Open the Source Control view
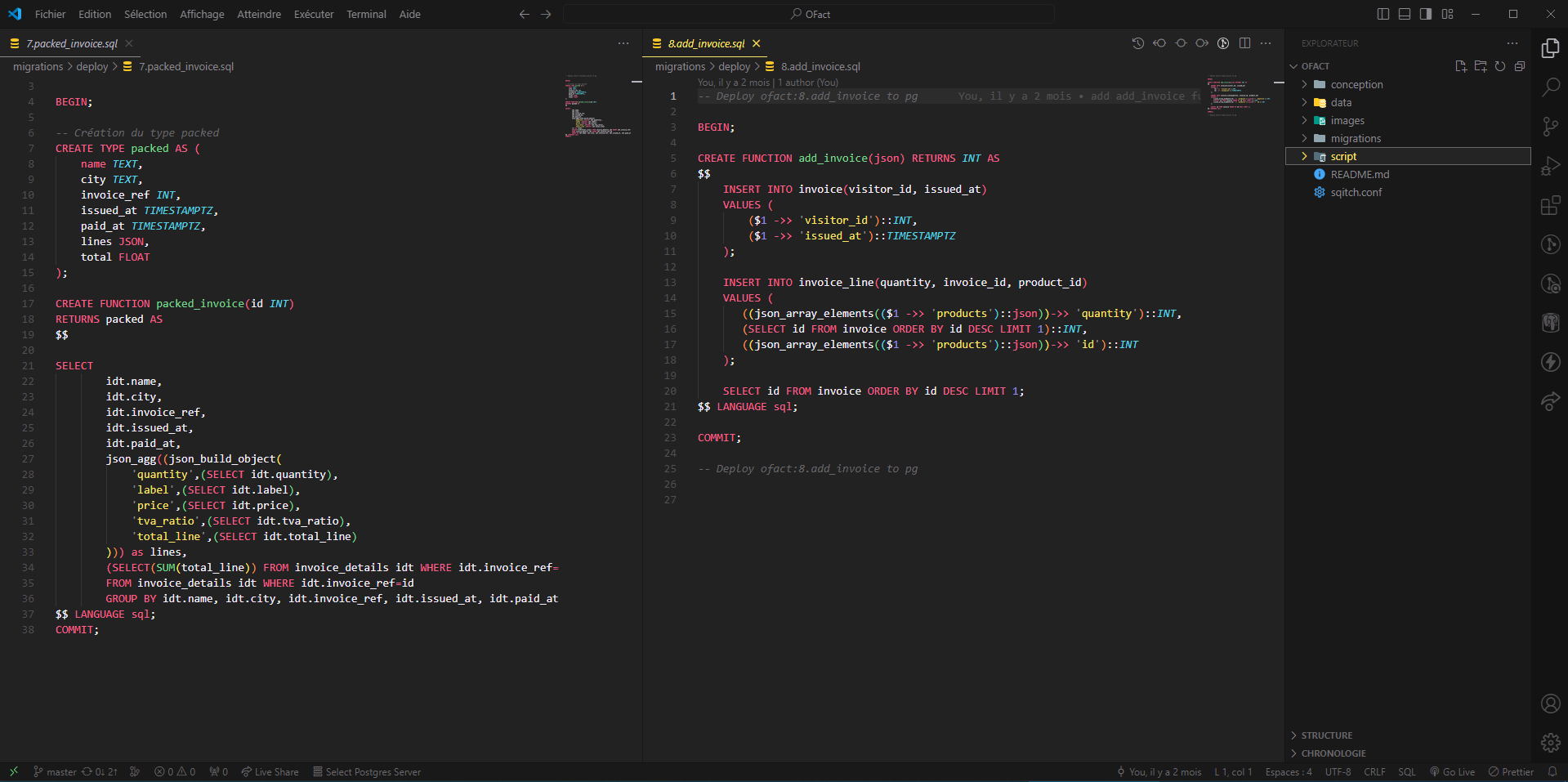The image size is (1568, 782). pyautogui.click(x=1550, y=126)
